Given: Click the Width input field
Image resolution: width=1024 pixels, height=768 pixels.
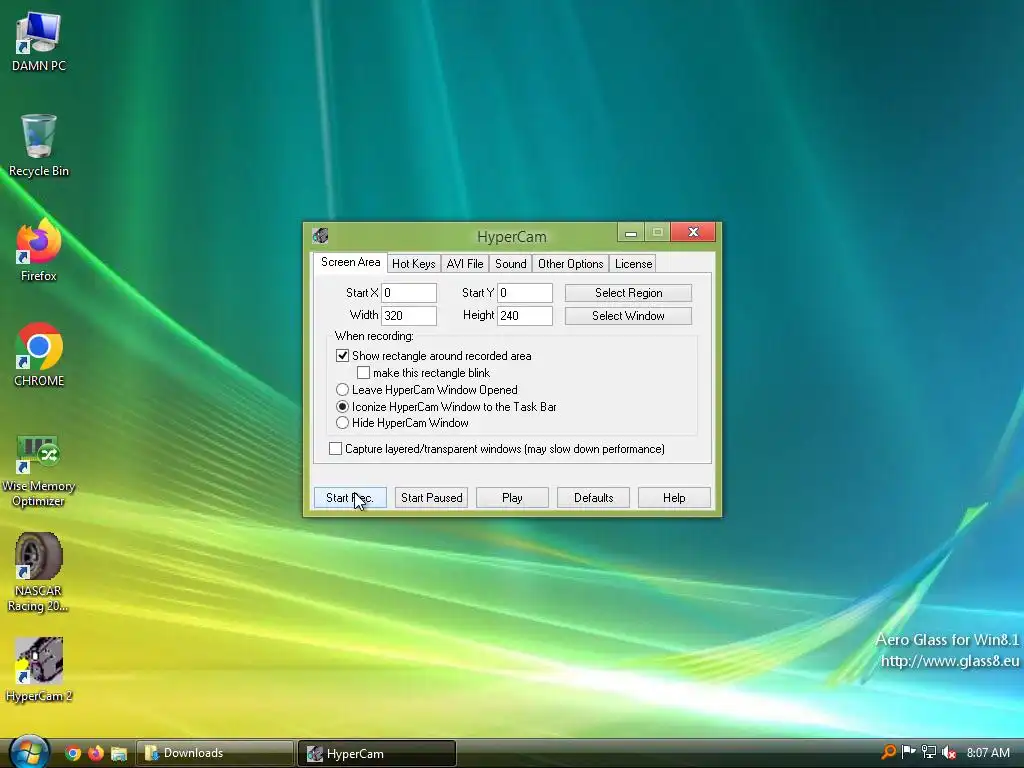Looking at the screenshot, I should (409, 316).
